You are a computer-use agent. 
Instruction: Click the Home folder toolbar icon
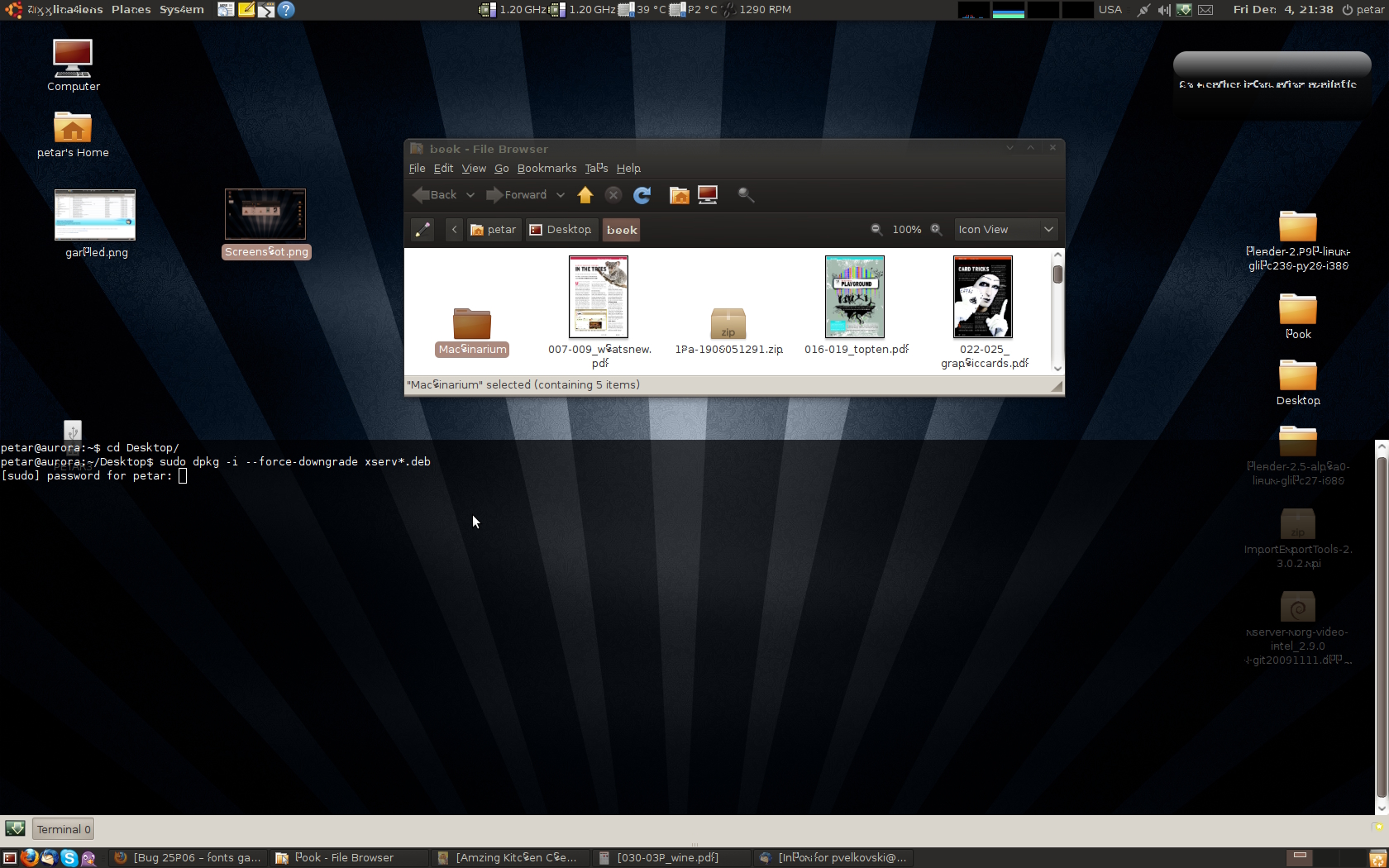coord(679,195)
